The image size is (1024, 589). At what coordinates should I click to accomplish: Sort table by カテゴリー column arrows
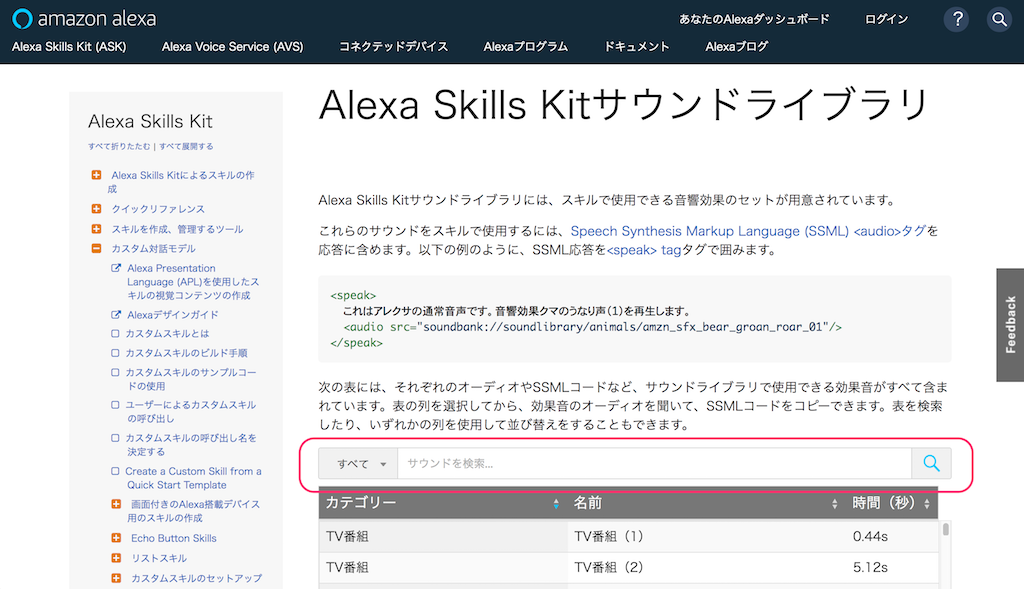[x=556, y=503]
